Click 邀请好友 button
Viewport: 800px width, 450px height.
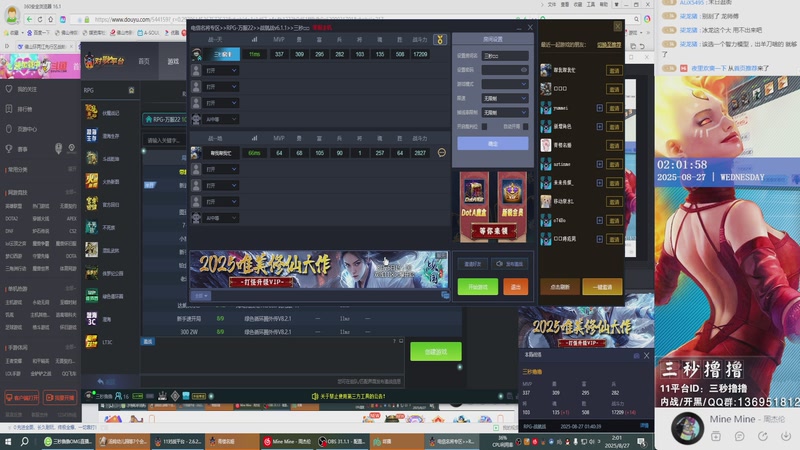tap(472, 264)
